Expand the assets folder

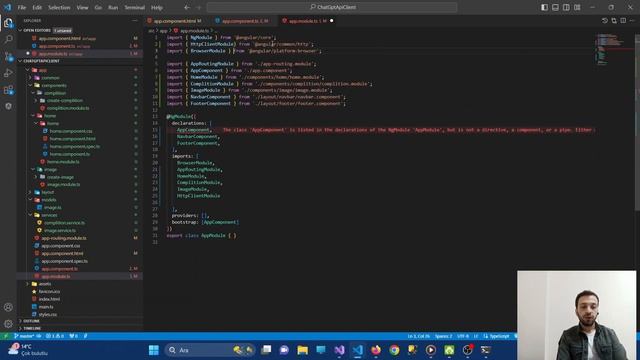point(45,284)
